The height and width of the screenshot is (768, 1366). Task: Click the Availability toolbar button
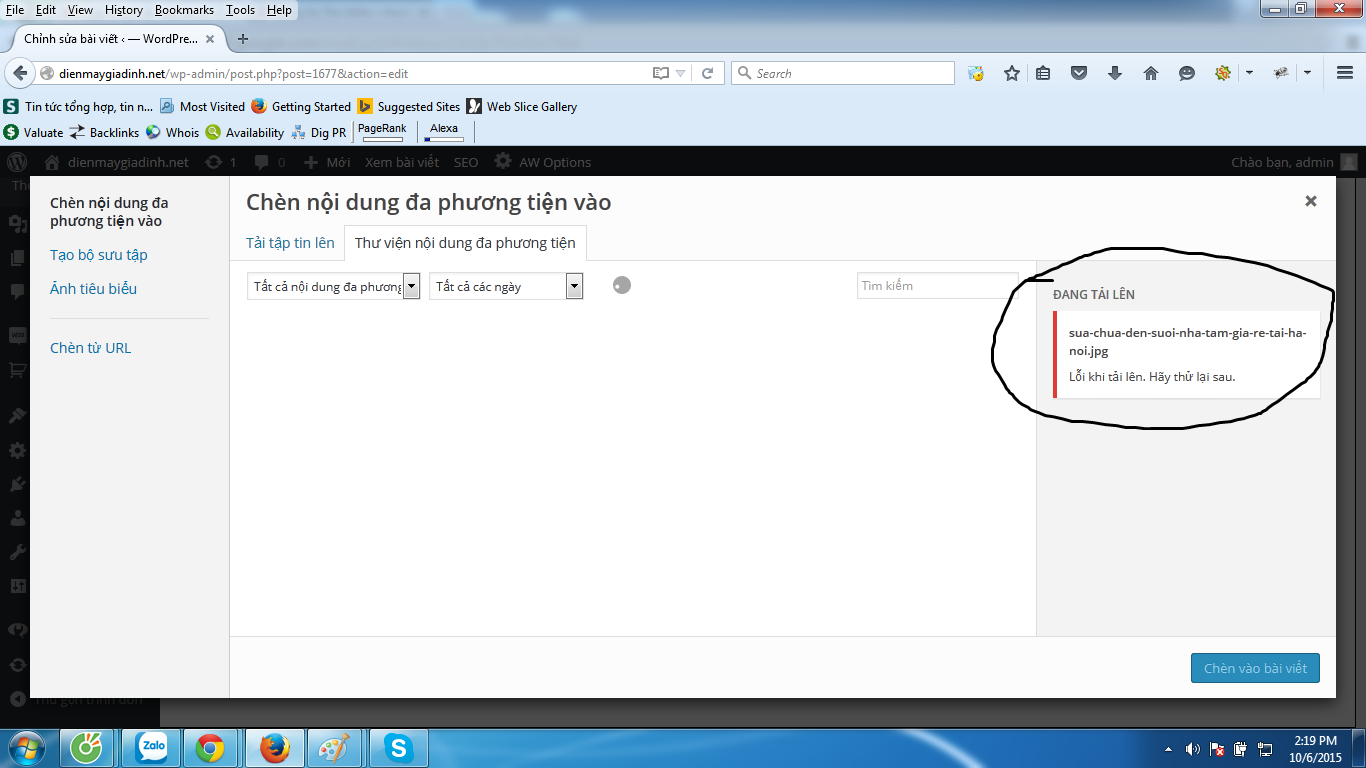(245, 132)
